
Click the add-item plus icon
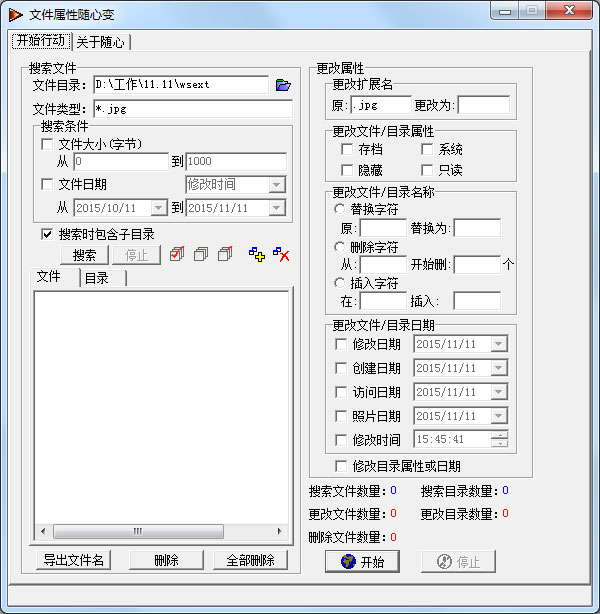(257, 254)
